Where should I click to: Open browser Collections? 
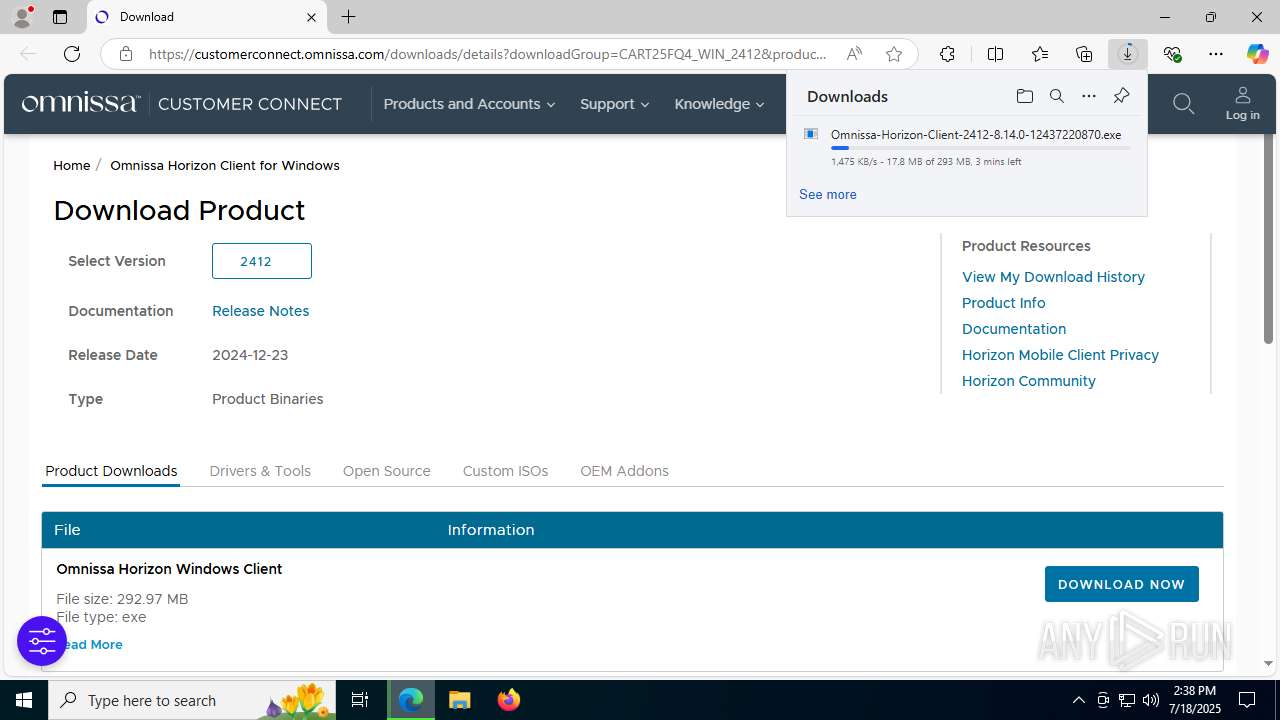tap(1084, 54)
